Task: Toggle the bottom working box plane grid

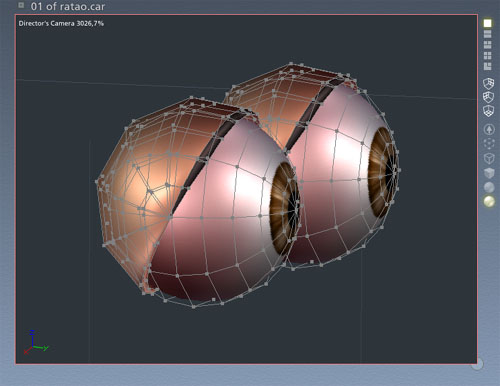Action: coord(488,111)
